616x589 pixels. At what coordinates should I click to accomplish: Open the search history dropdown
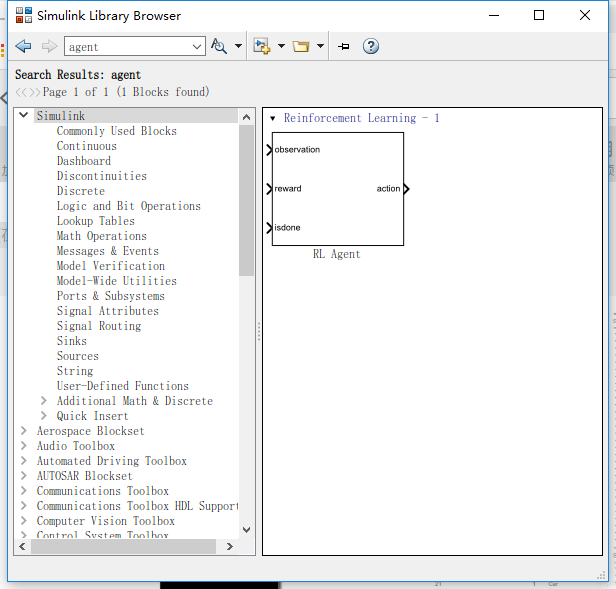click(197, 47)
